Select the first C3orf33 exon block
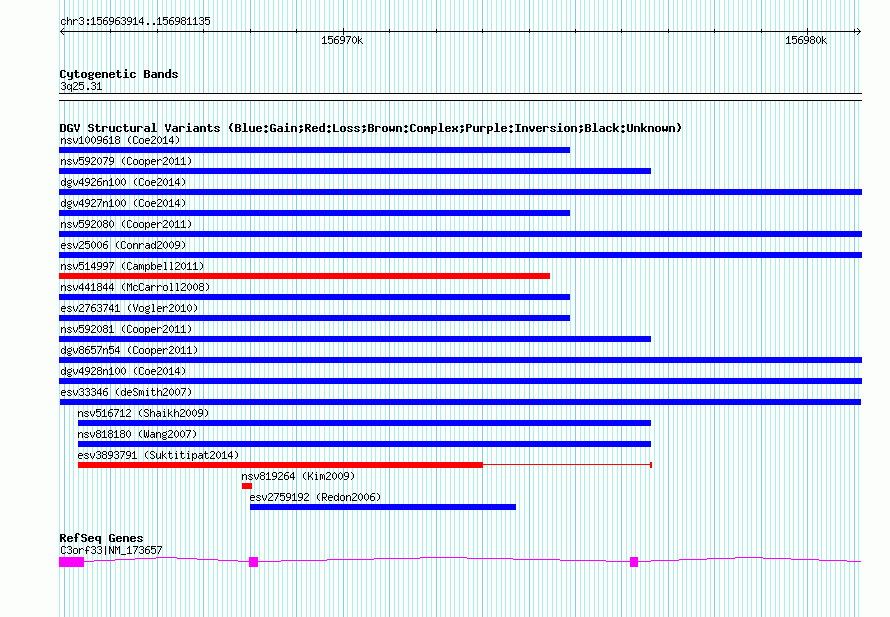Screen dimensions: 890x617 click(72, 562)
